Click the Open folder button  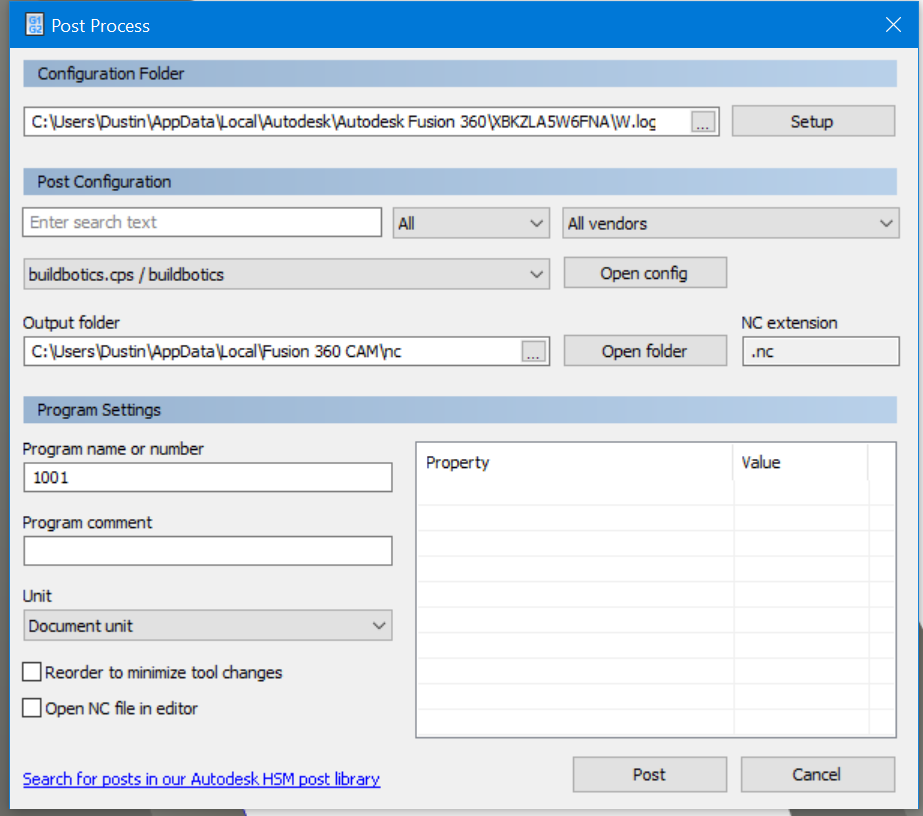(x=644, y=351)
